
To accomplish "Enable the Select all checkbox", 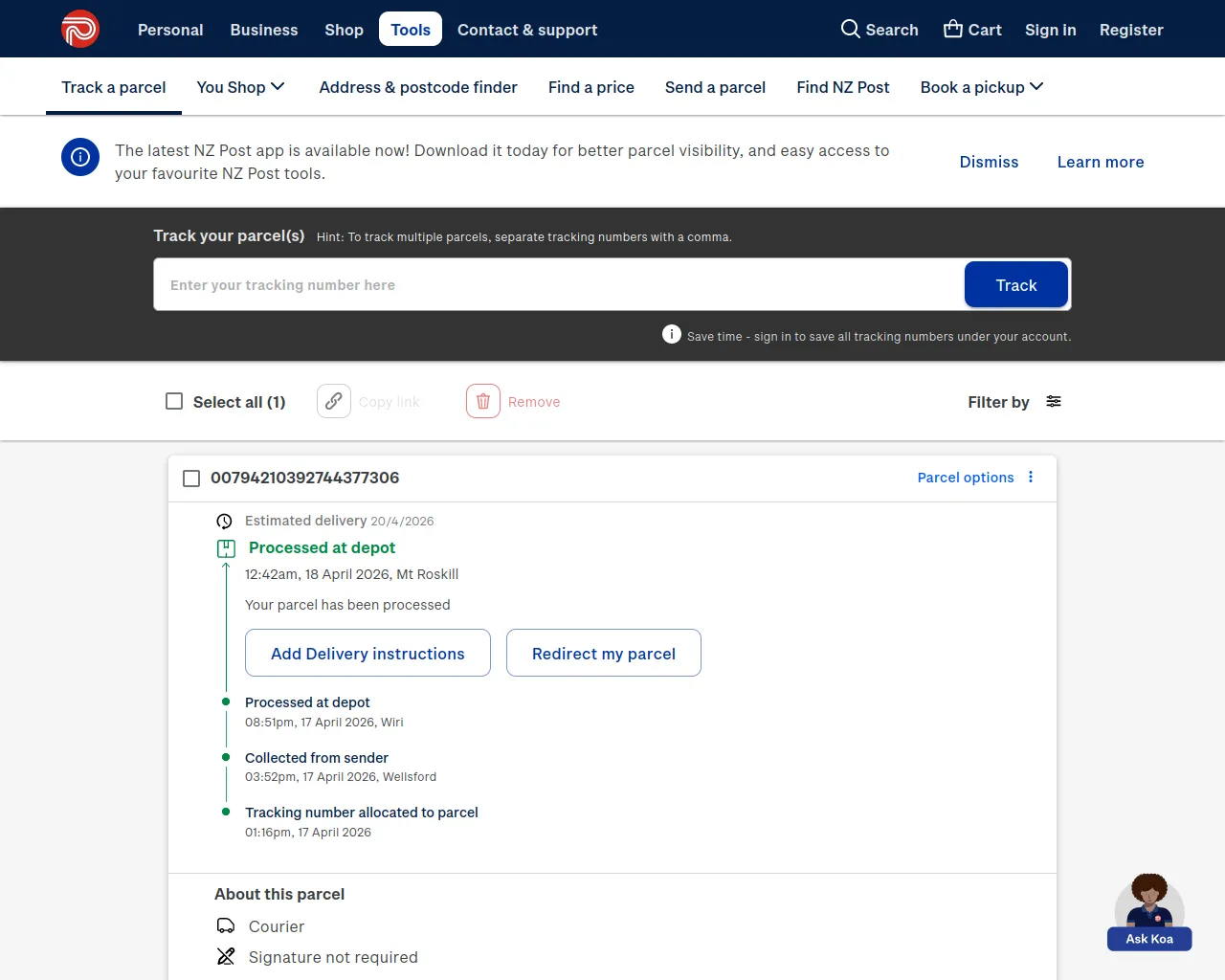I will 174,401.
